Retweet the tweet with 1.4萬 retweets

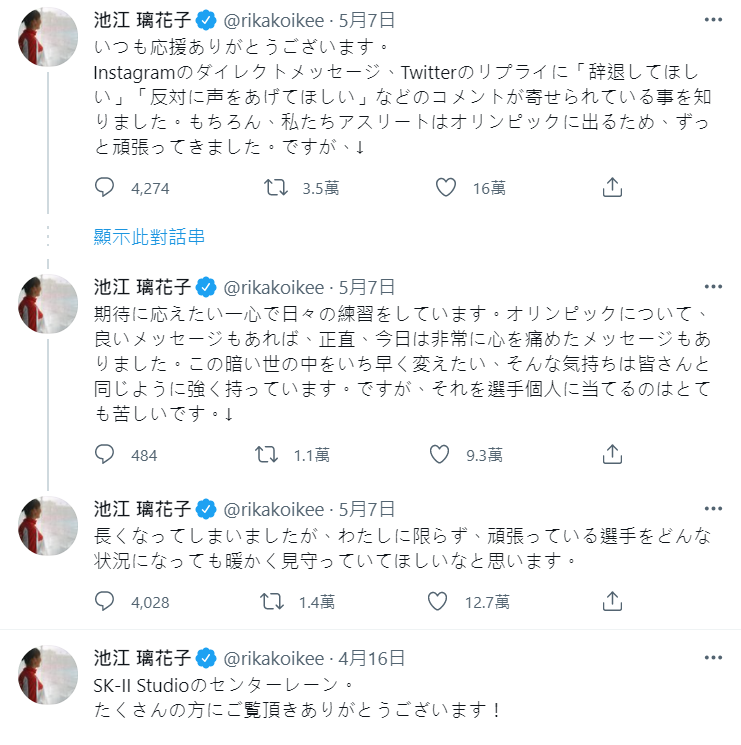pos(272,602)
